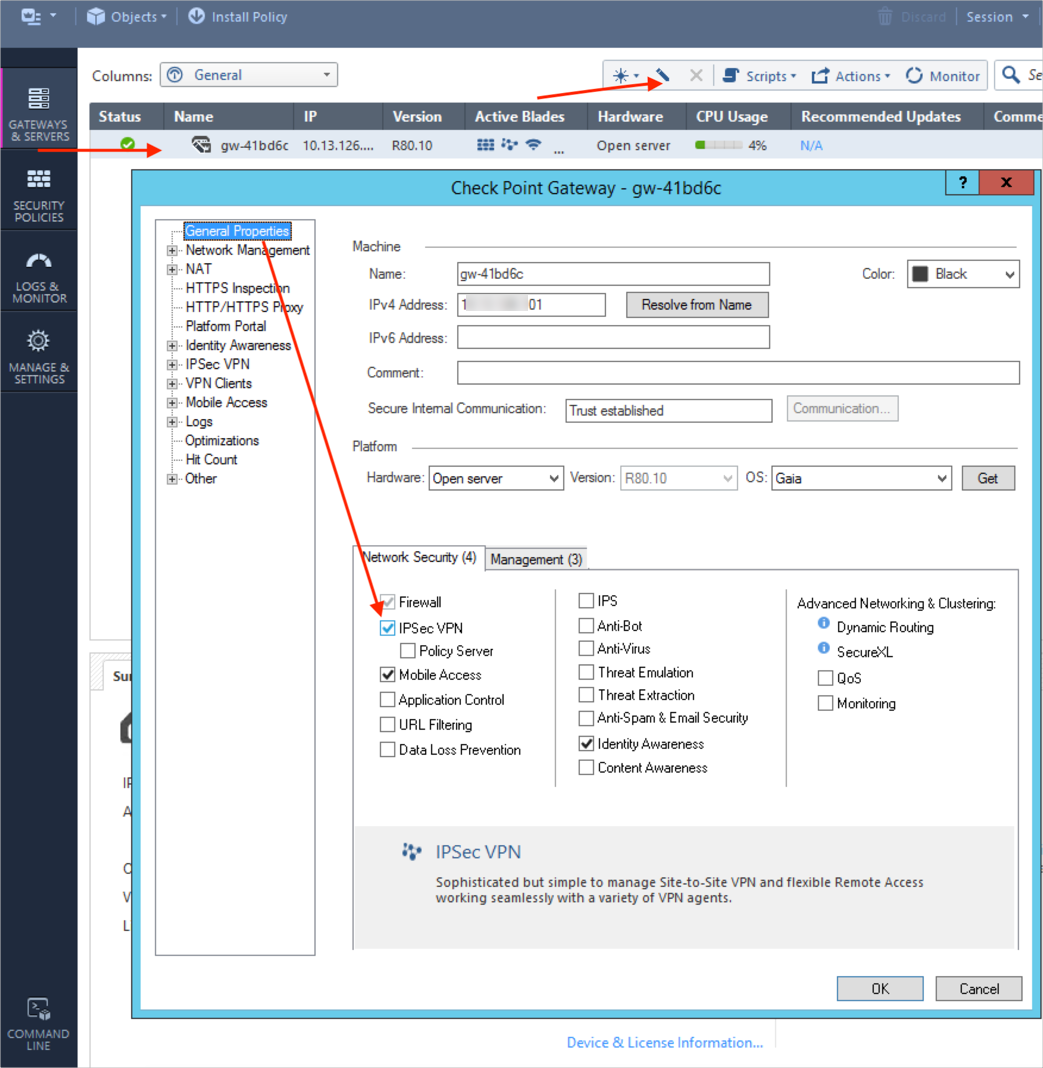This screenshot has height=1068, width=1043.
Task: Open the Columns General dropdown
Action: pyautogui.click(x=249, y=75)
